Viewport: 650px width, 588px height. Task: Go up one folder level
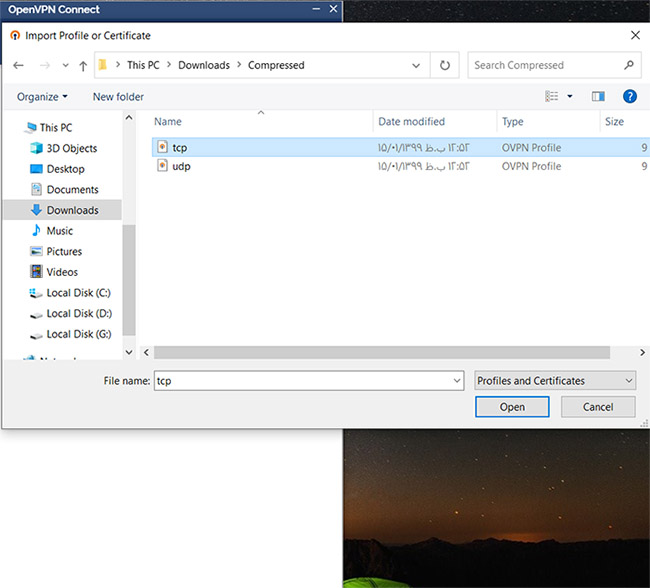click(82, 66)
